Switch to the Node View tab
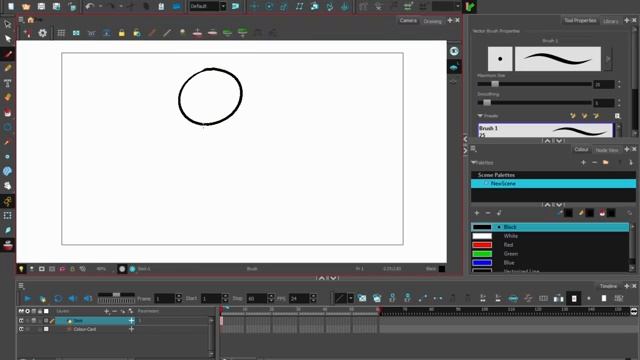The width and height of the screenshot is (640, 360). point(607,150)
